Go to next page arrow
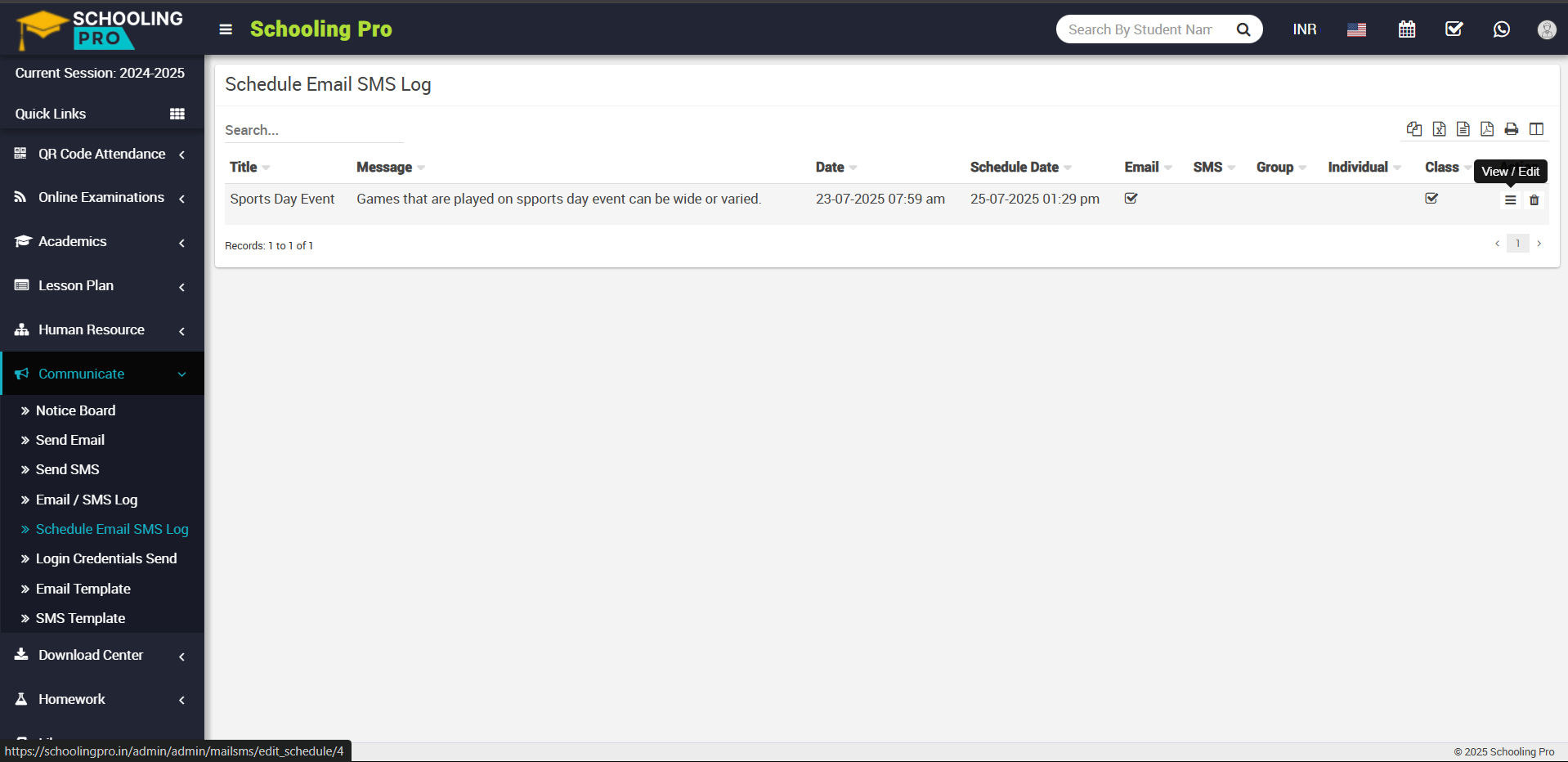1568x762 pixels. click(1539, 244)
